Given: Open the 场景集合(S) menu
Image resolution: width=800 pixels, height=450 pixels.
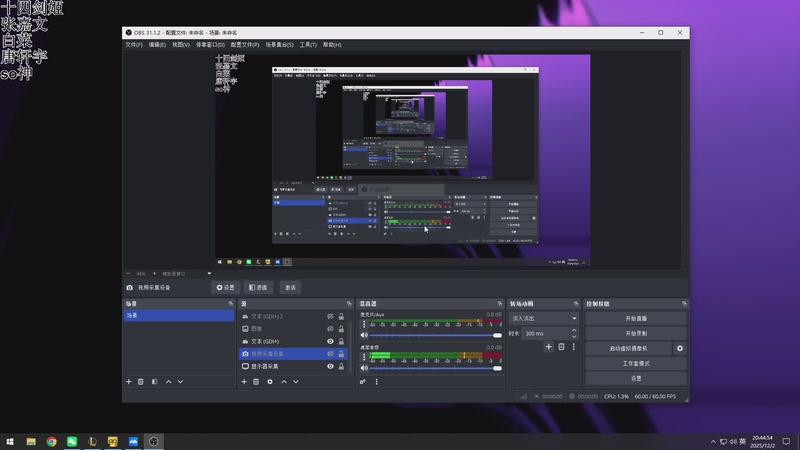Looking at the screenshot, I should tap(279, 45).
